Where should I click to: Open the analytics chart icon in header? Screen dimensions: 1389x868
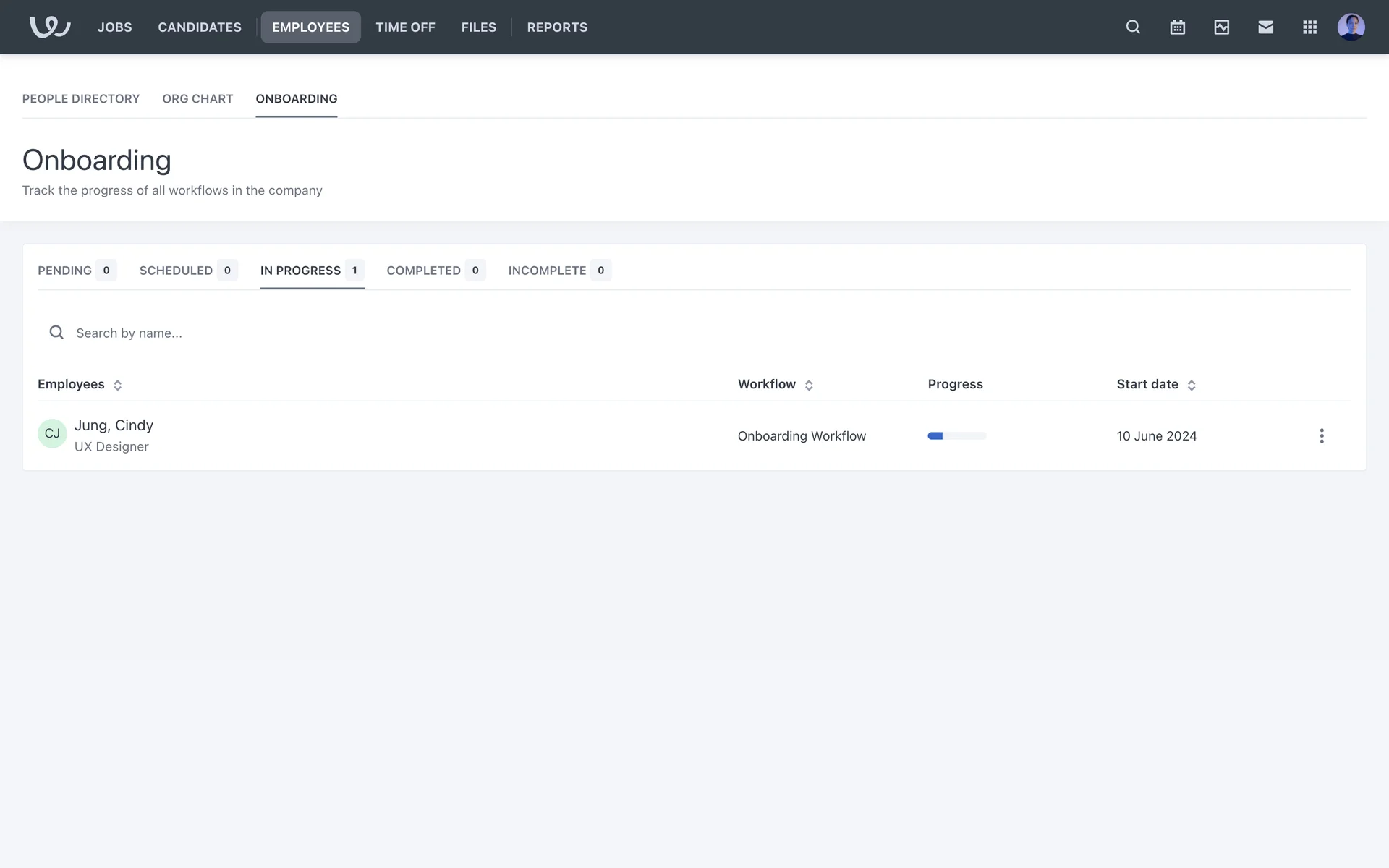click(1221, 27)
